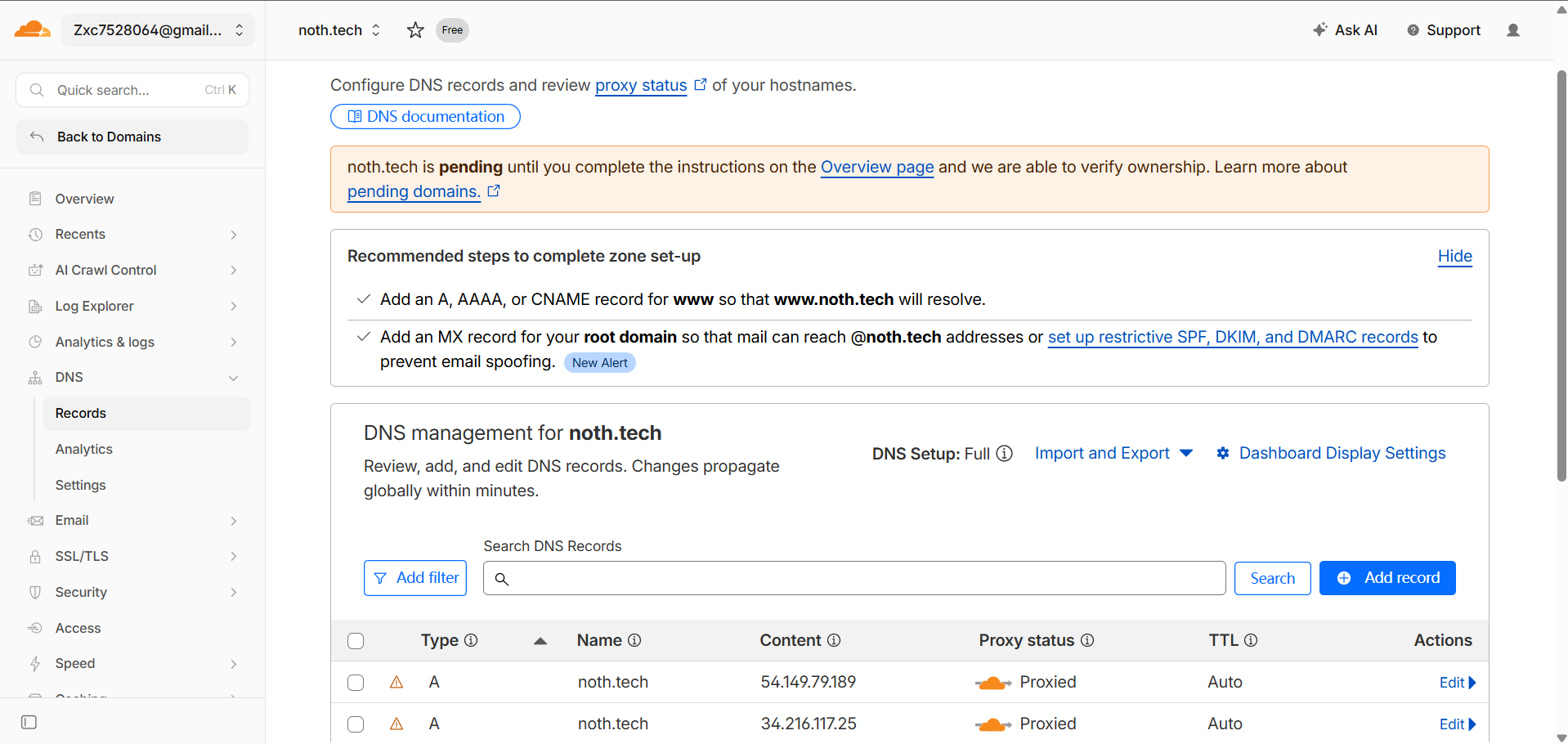Click the TTL column info icon

[x=1251, y=640]
